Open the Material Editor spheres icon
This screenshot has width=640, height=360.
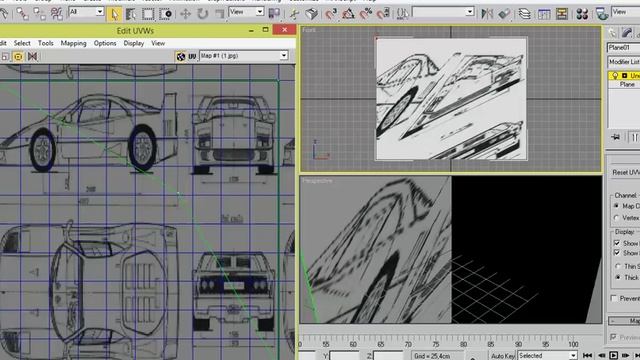coord(582,14)
